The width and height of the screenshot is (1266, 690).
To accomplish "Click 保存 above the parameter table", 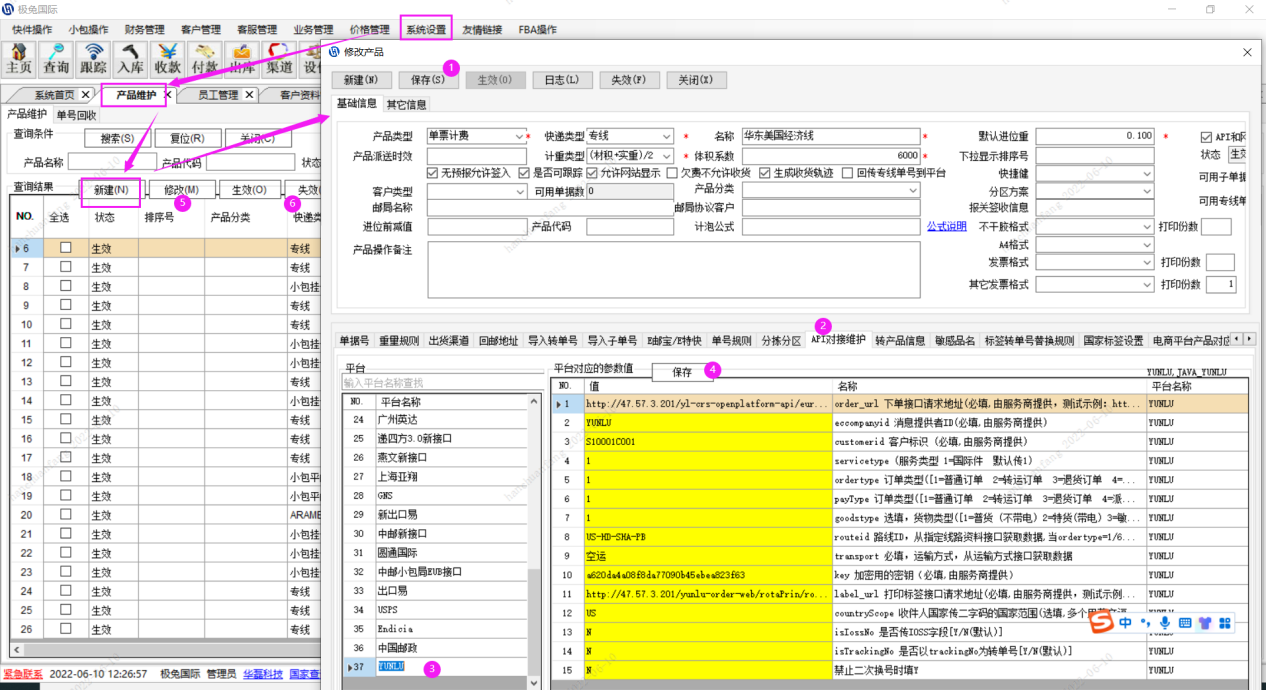I will [682, 372].
